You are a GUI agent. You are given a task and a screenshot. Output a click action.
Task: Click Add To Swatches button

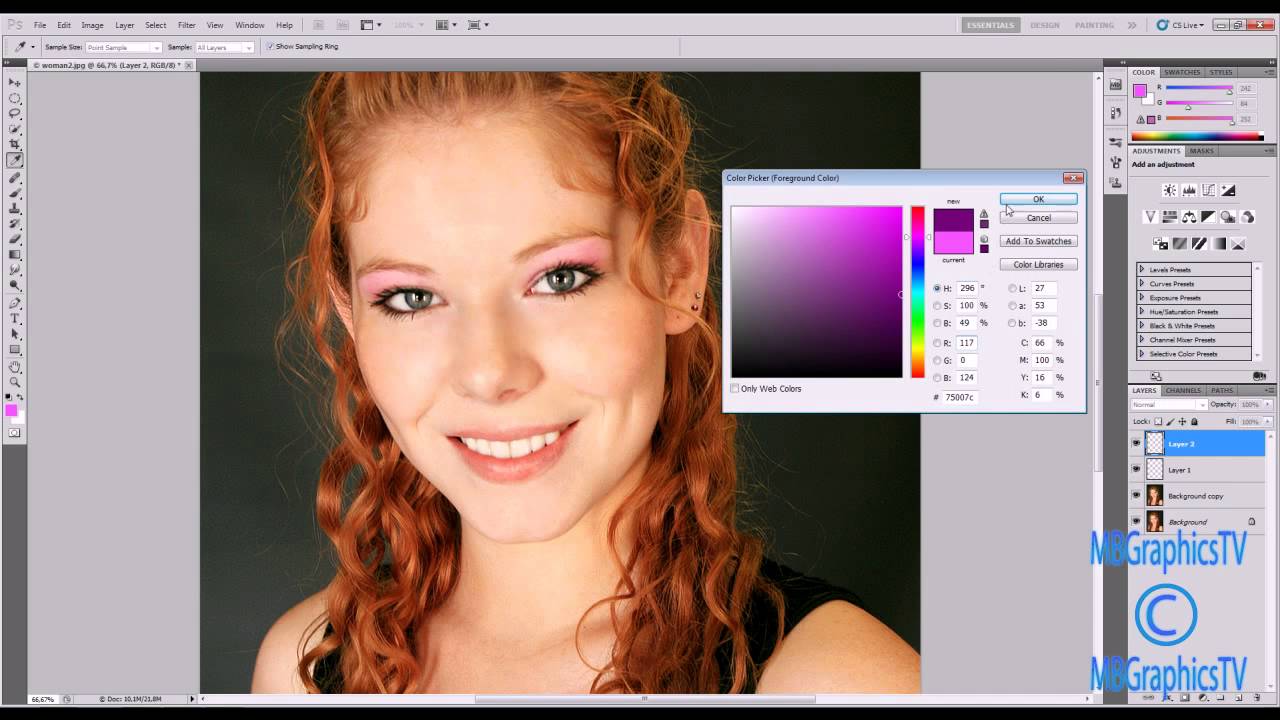coord(1038,241)
